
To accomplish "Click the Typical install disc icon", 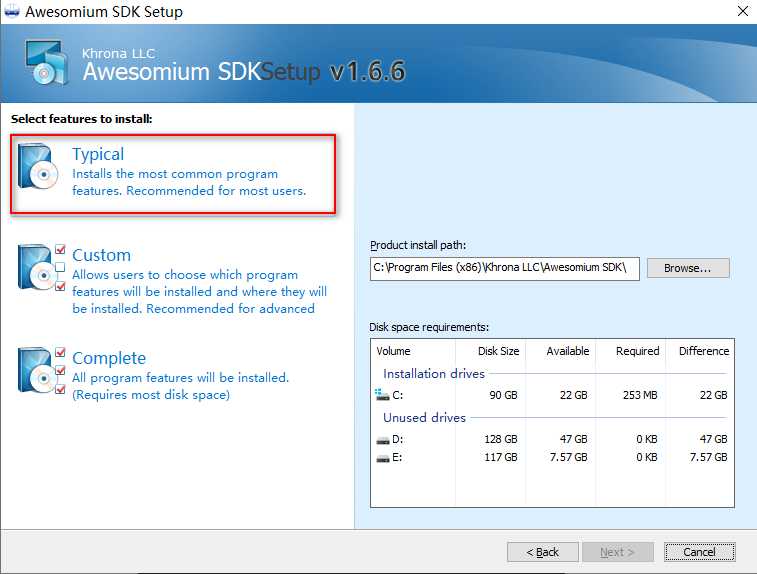I will pyautogui.click(x=38, y=167).
